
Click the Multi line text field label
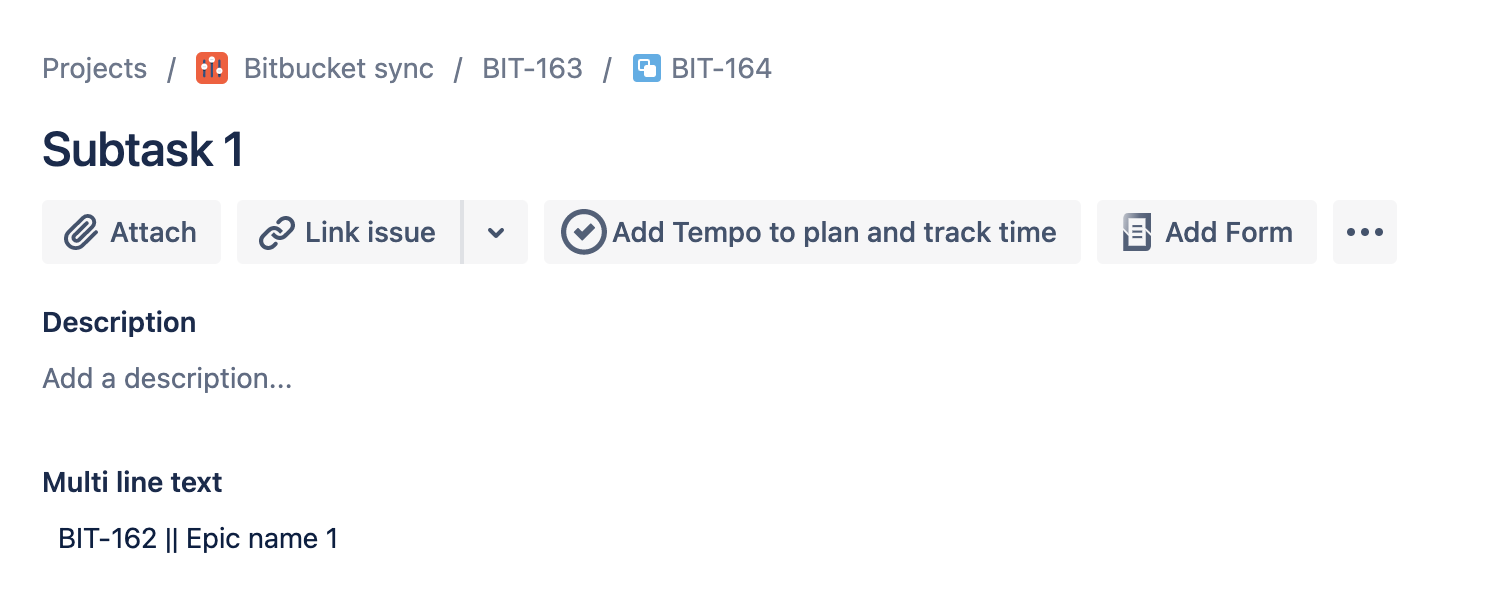click(x=132, y=482)
